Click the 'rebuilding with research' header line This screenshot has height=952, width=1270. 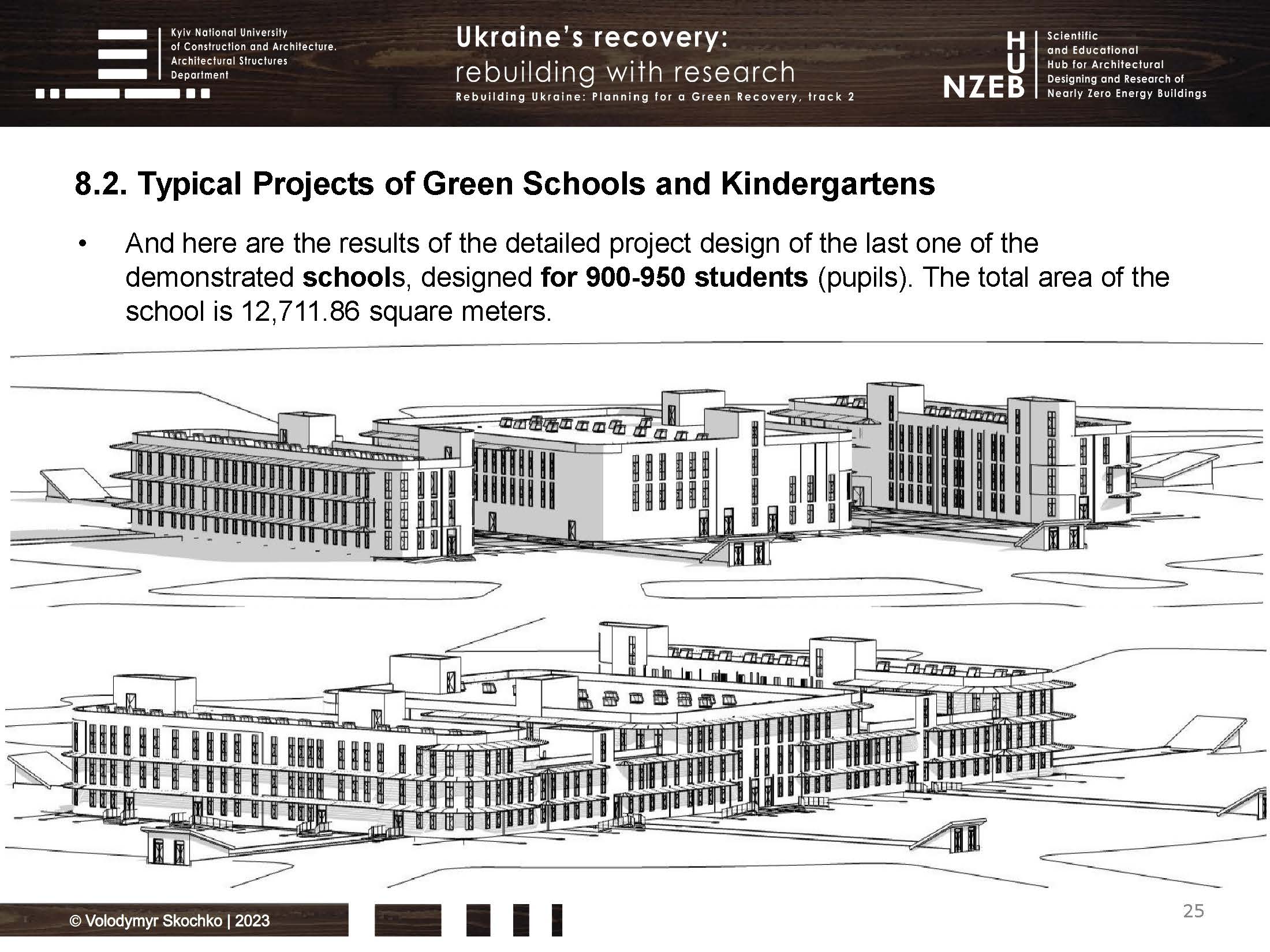pos(625,72)
